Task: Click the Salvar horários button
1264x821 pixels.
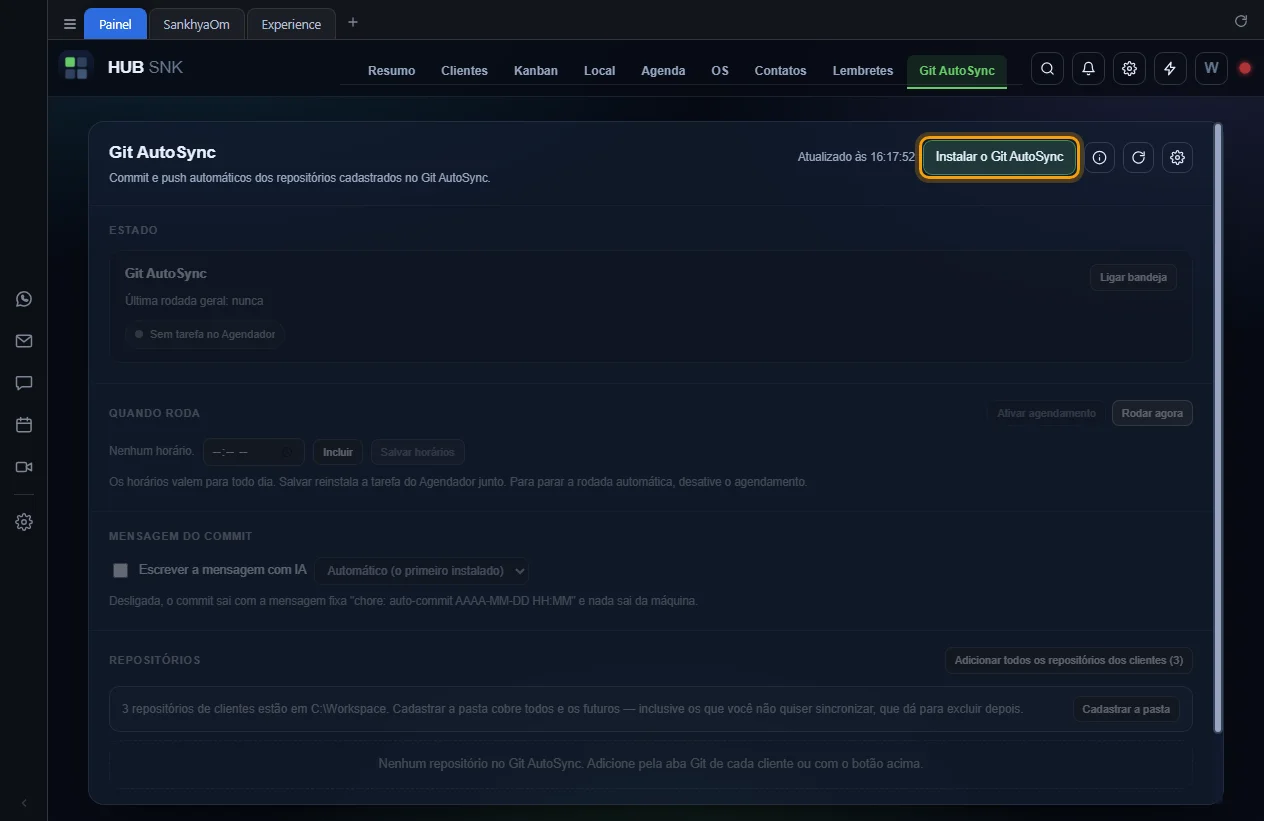Action: point(418,452)
